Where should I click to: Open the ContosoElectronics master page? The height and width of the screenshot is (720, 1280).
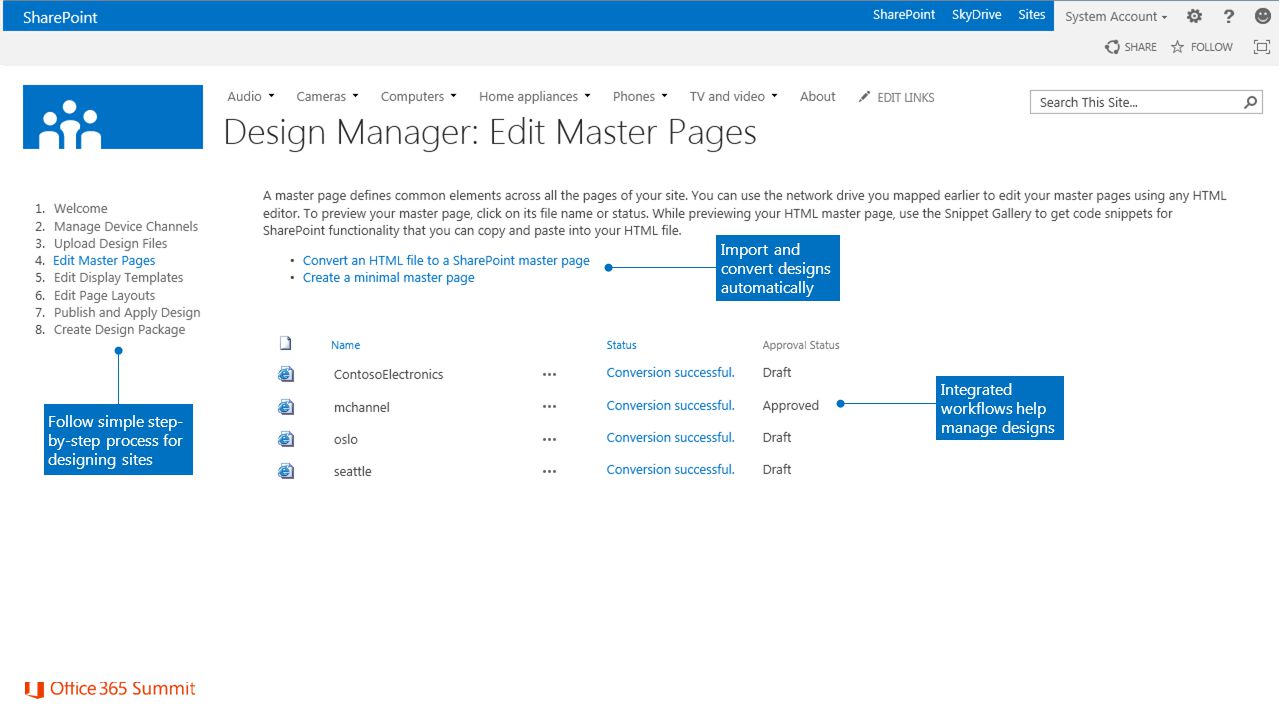click(388, 375)
